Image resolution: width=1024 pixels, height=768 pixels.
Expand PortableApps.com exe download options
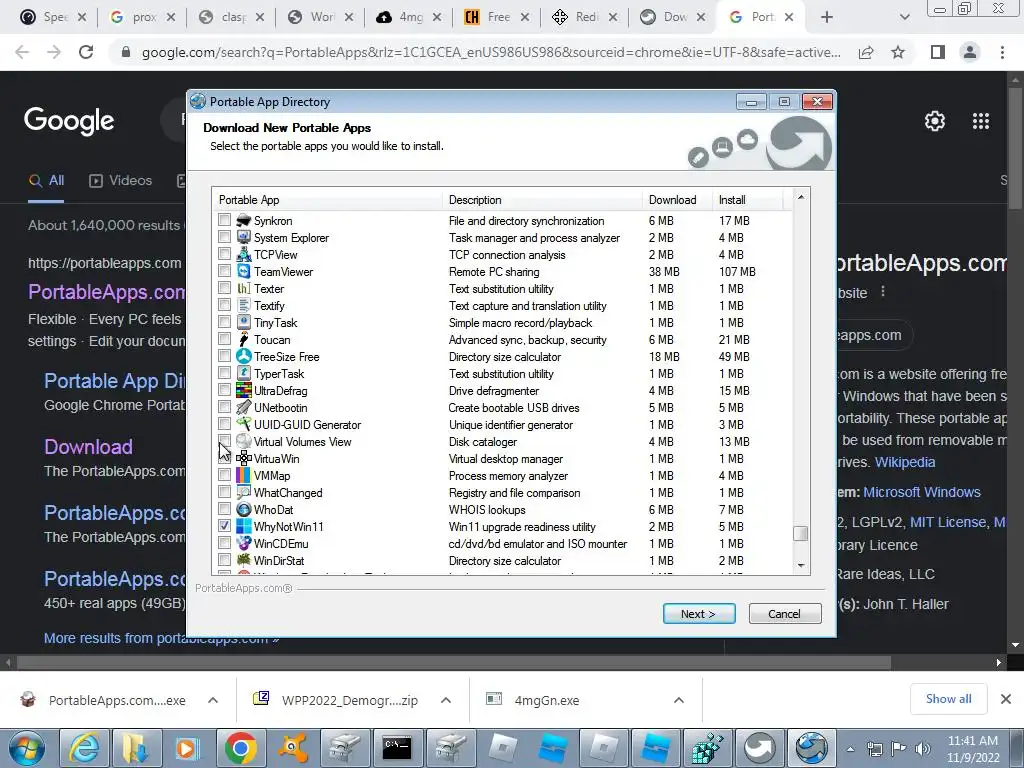point(213,700)
